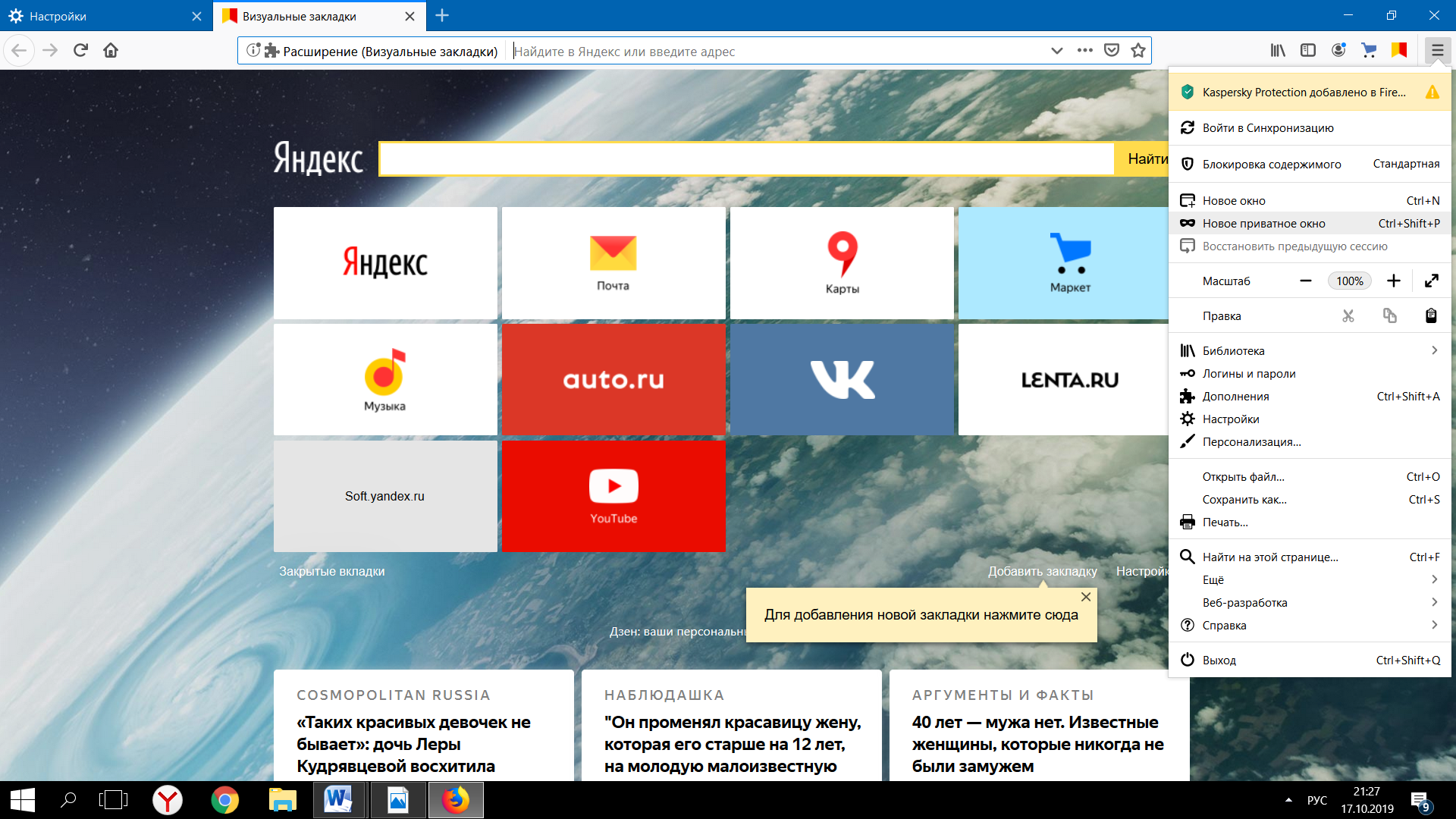The width and height of the screenshot is (1456, 819).
Task: Click the Cut scissors icon
Action: [x=1348, y=316]
